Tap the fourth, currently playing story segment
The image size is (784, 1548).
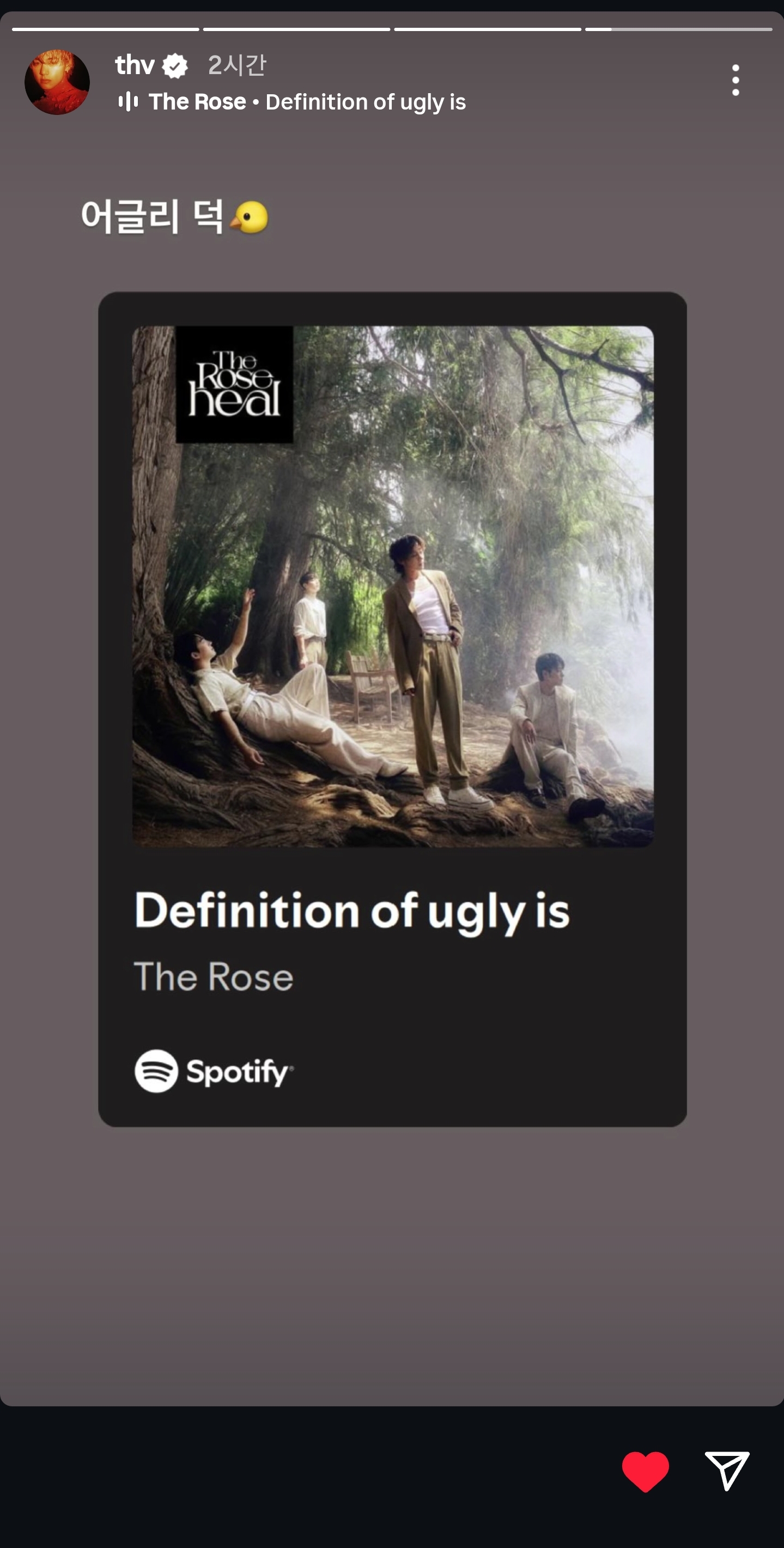coord(678,29)
